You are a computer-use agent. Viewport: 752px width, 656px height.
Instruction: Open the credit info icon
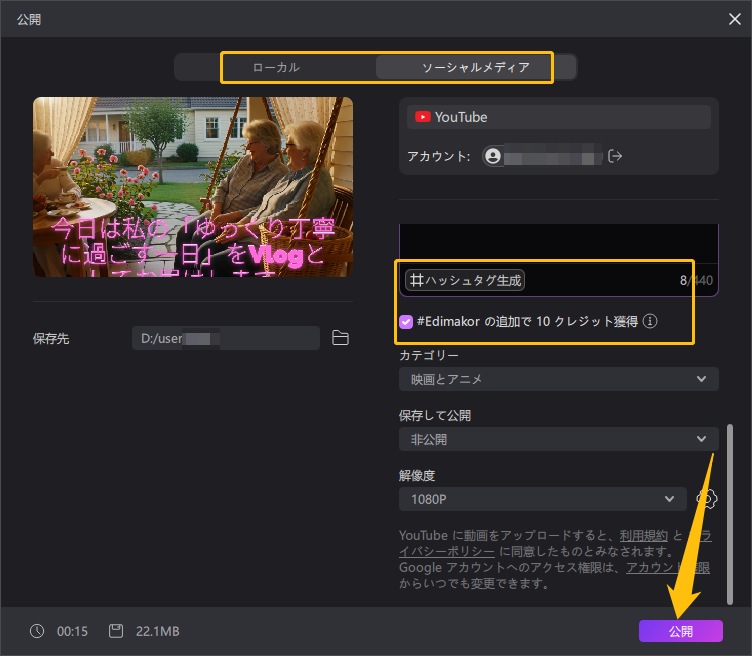point(650,321)
